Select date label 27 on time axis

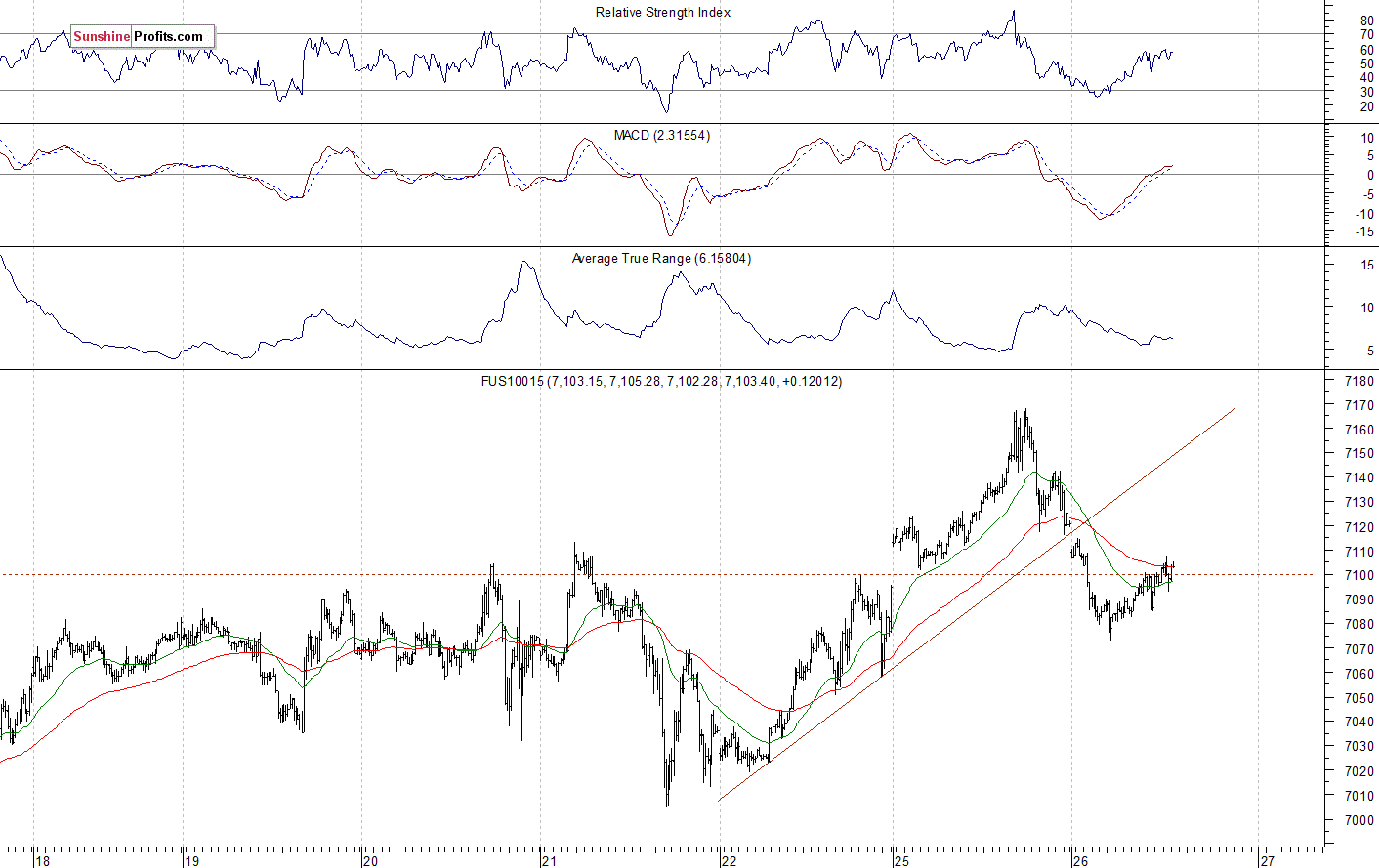click(1268, 861)
